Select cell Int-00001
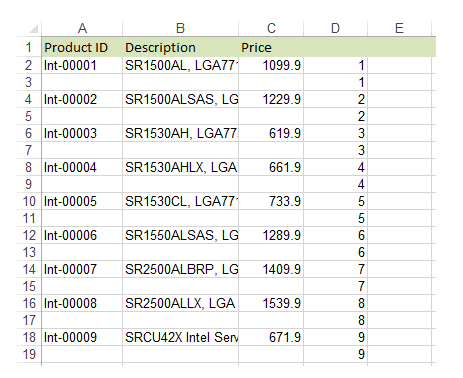This screenshot has height=378, width=463. pos(82,65)
